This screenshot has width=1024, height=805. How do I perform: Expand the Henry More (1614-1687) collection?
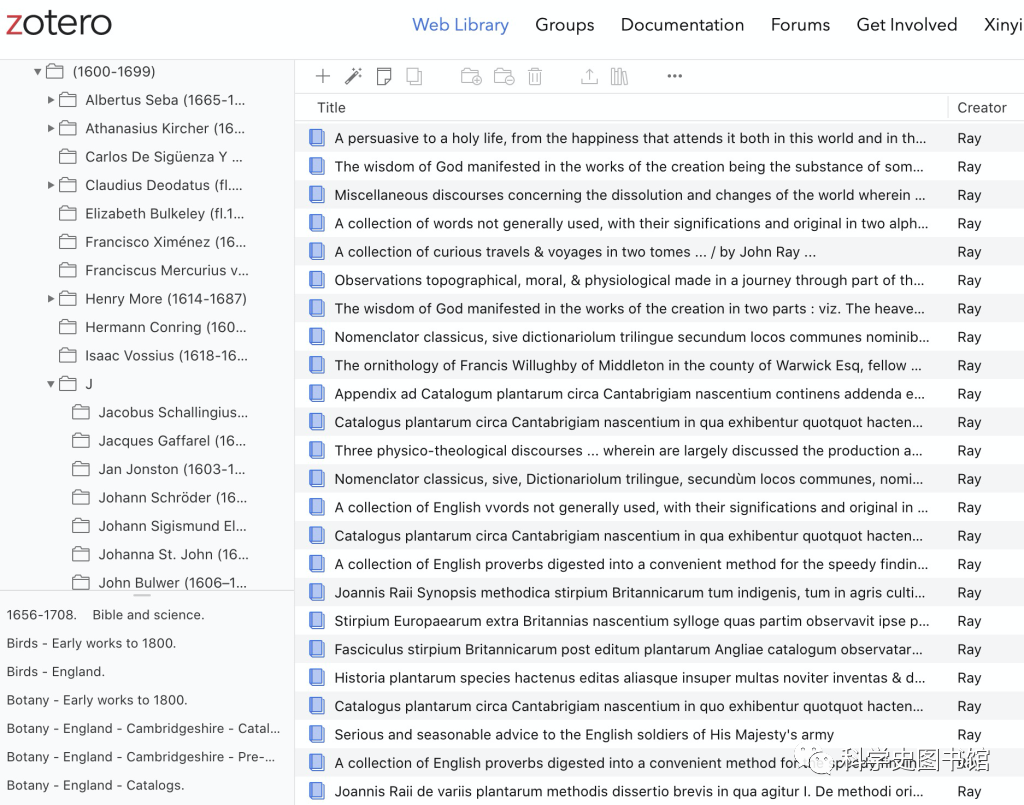point(51,298)
